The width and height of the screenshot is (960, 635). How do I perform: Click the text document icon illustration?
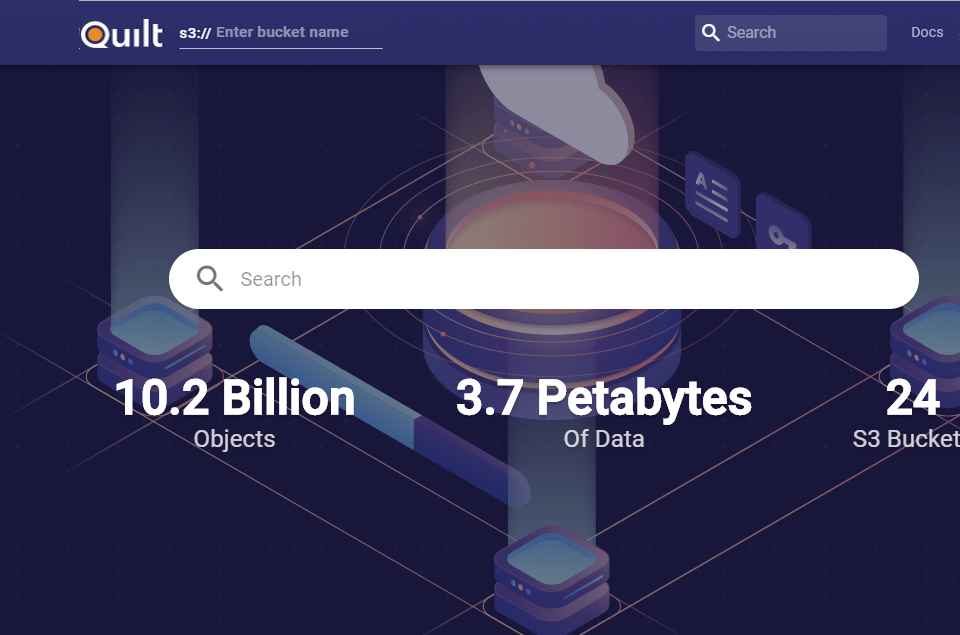point(711,195)
